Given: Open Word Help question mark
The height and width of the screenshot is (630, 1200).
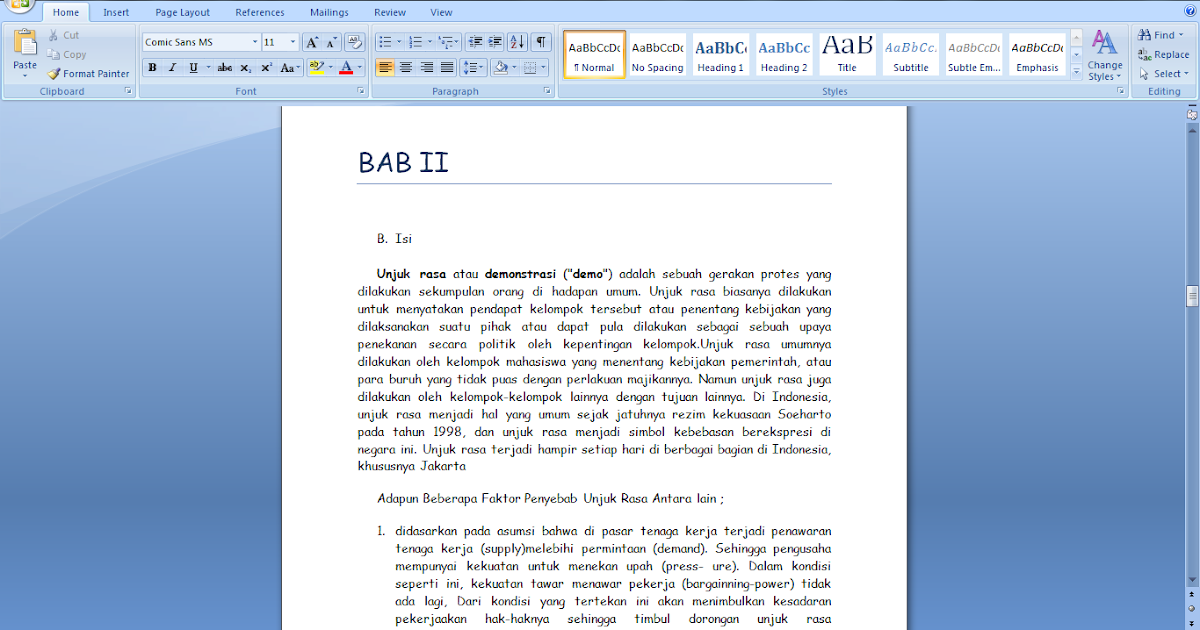Looking at the screenshot, I should click(x=1190, y=10).
